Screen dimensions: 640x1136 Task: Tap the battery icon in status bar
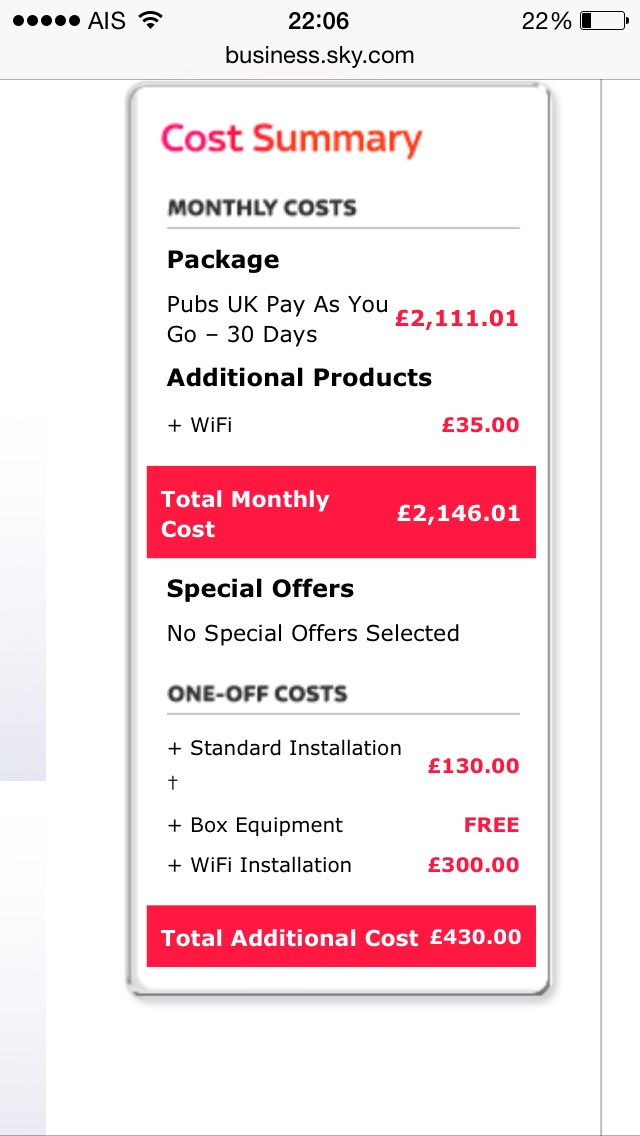click(x=604, y=21)
